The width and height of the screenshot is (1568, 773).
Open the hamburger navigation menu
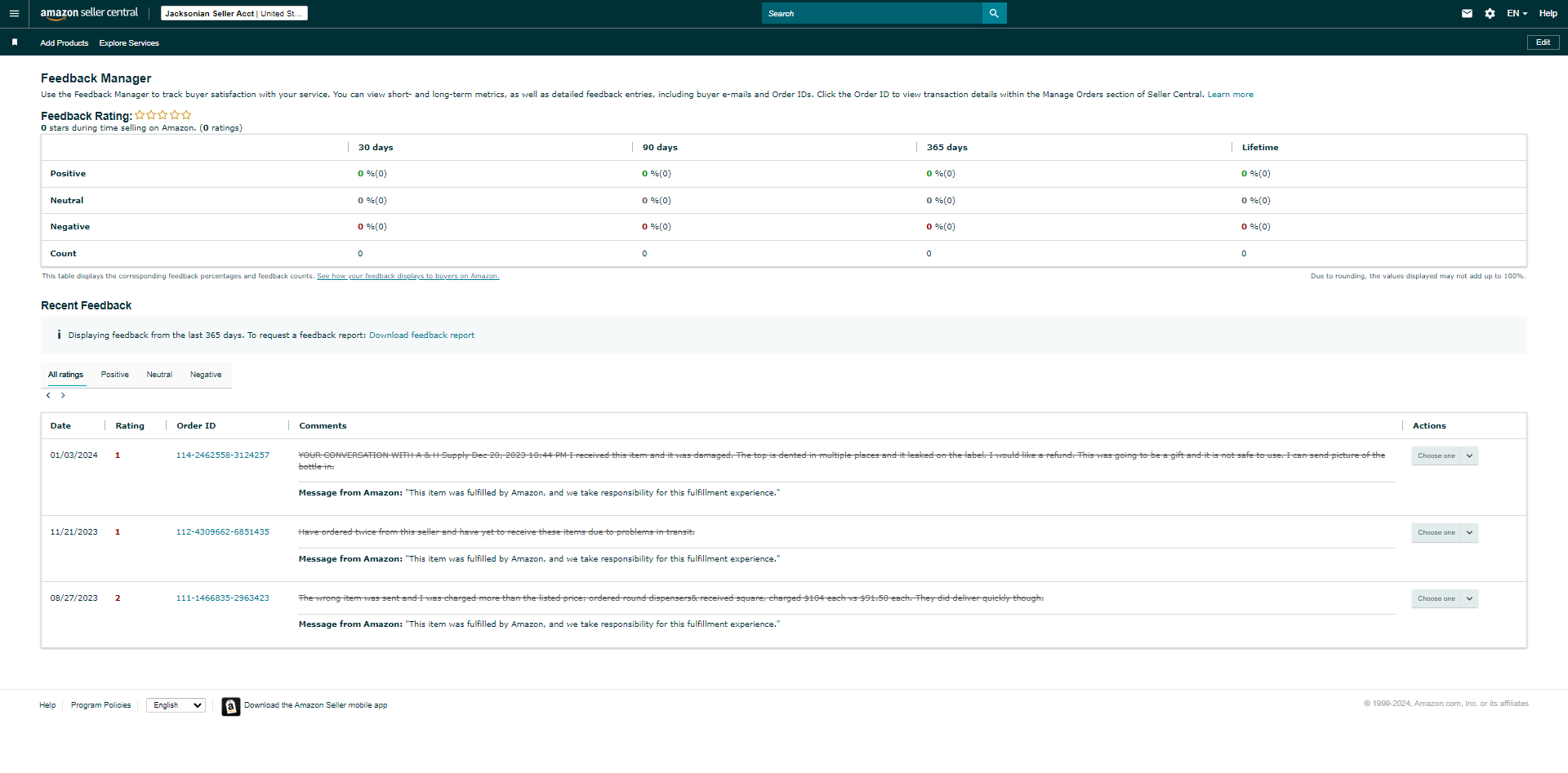click(x=14, y=13)
